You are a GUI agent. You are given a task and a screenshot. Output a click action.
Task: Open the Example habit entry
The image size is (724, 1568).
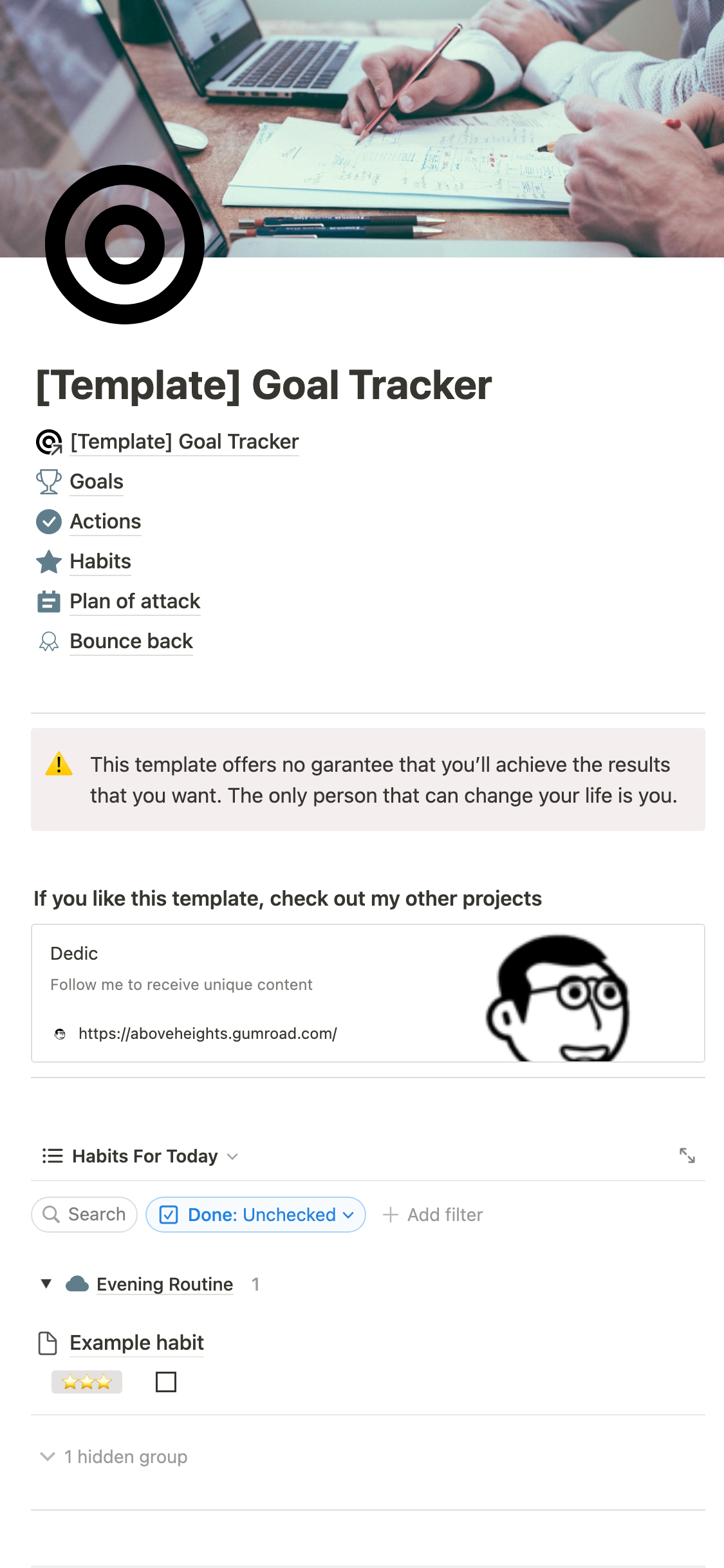click(x=136, y=1343)
